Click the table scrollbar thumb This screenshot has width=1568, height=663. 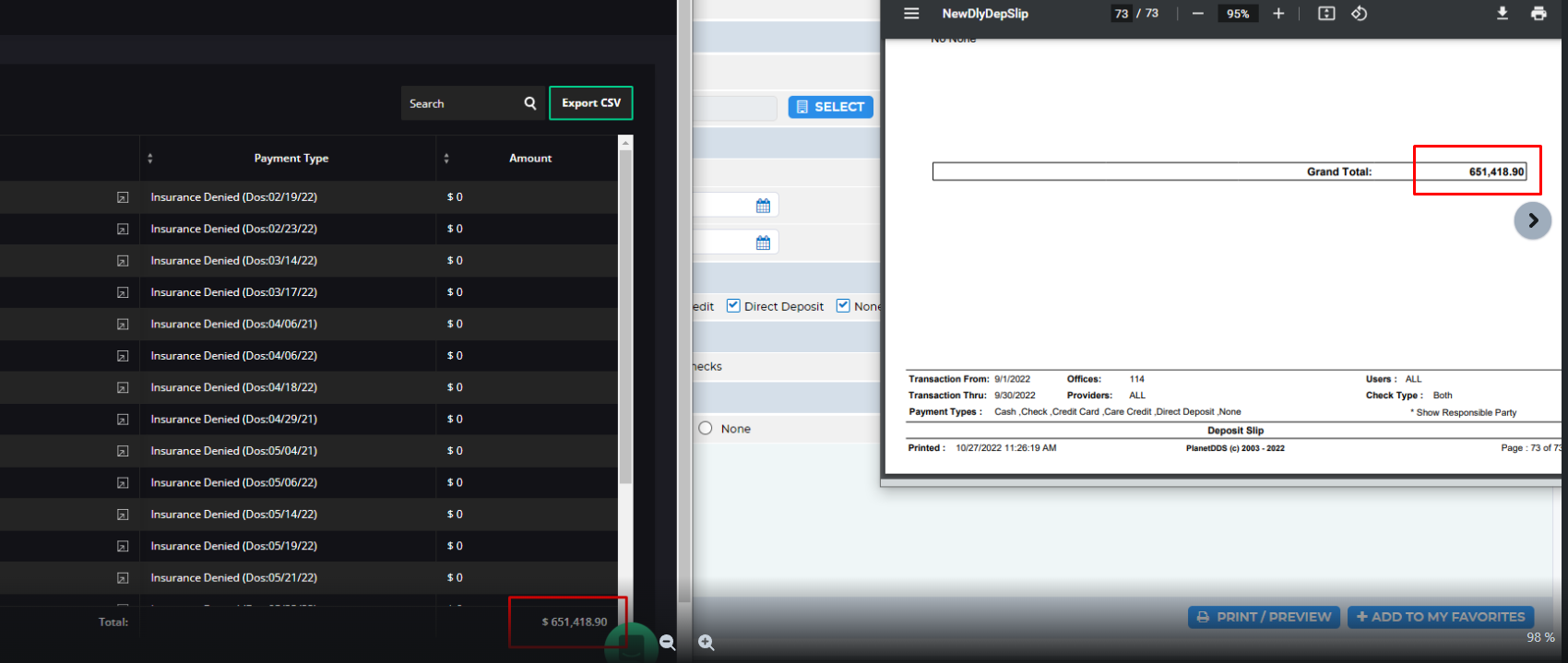(625, 316)
